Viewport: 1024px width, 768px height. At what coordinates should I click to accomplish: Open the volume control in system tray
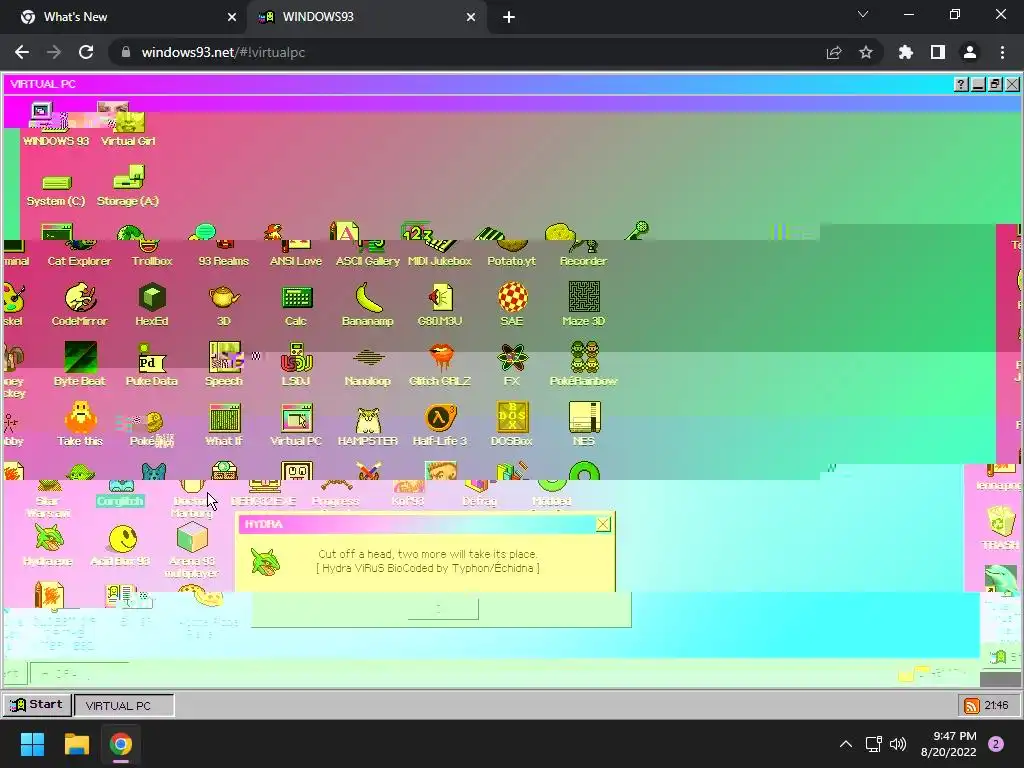(x=898, y=744)
